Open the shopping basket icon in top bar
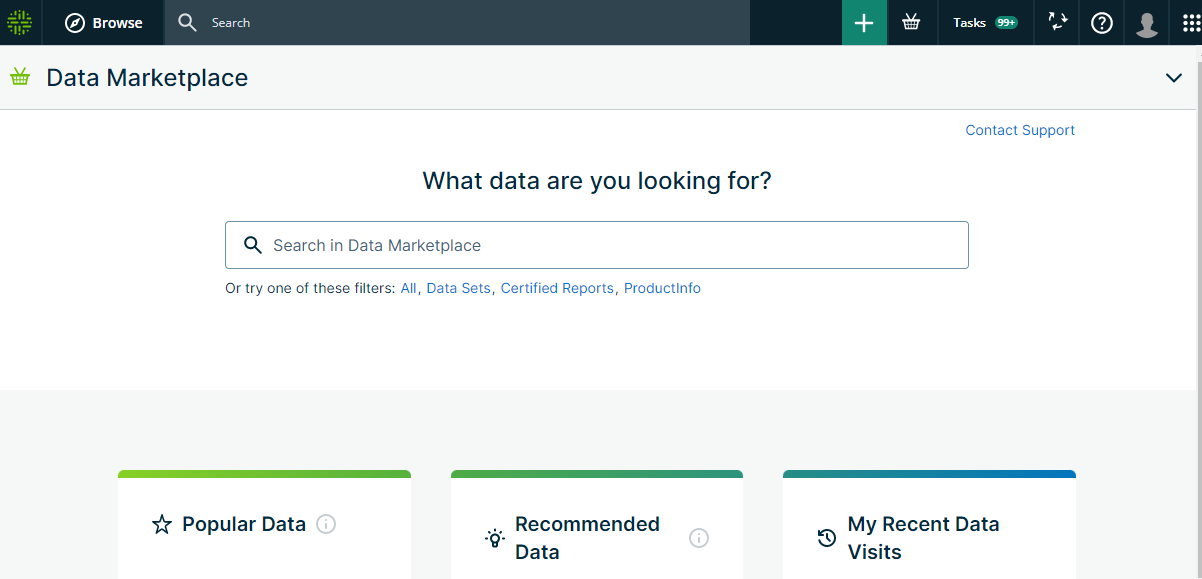The height and width of the screenshot is (579, 1202). pos(911,23)
